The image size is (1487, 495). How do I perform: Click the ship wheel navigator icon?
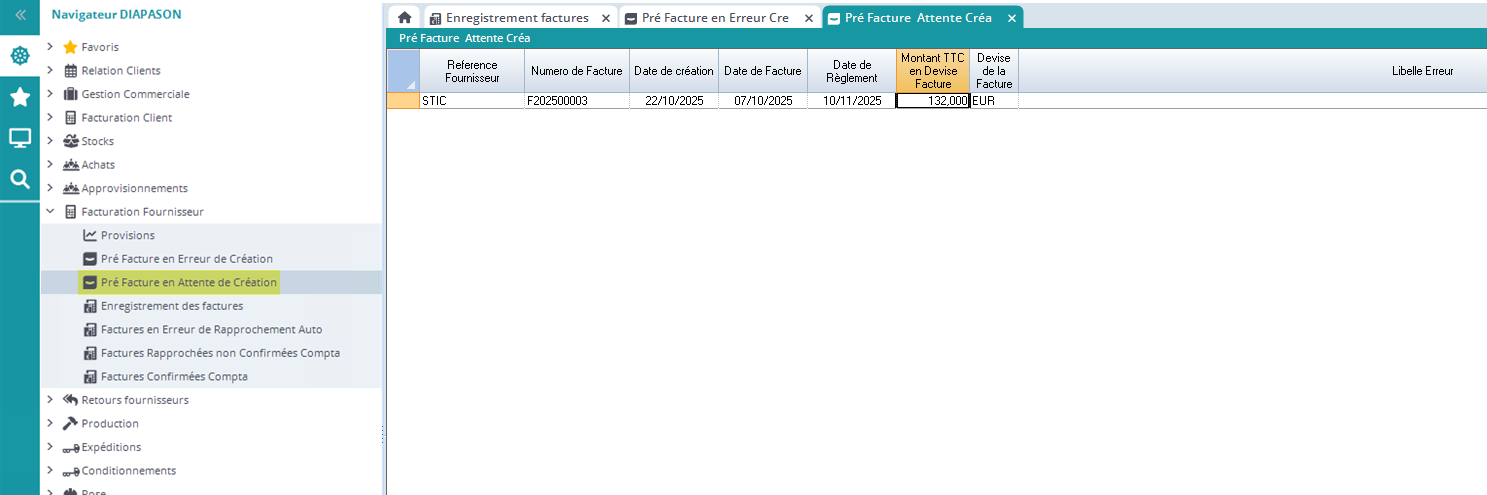19,56
